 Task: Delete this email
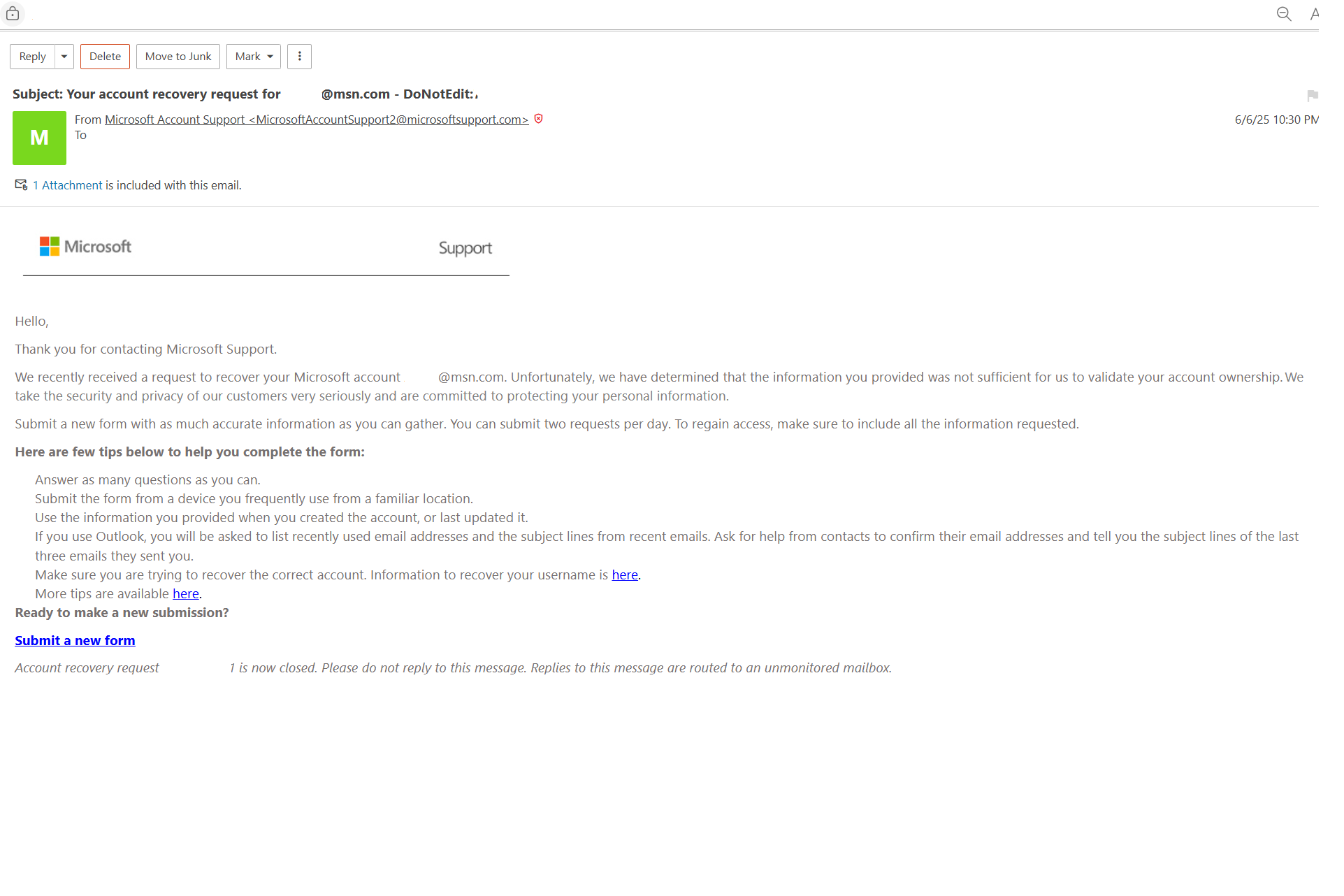105,57
